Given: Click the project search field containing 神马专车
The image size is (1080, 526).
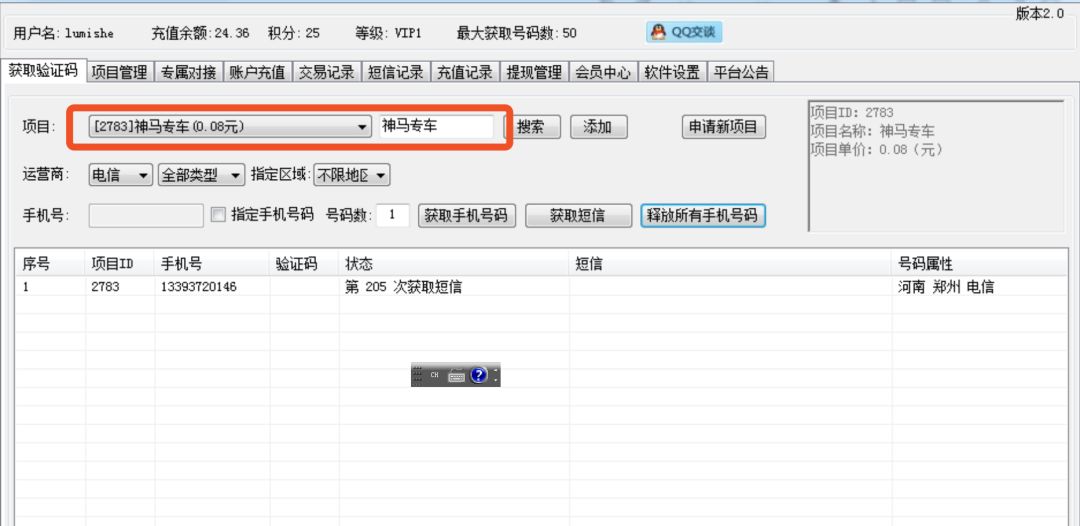Looking at the screenshot, I should coord(436,127).
